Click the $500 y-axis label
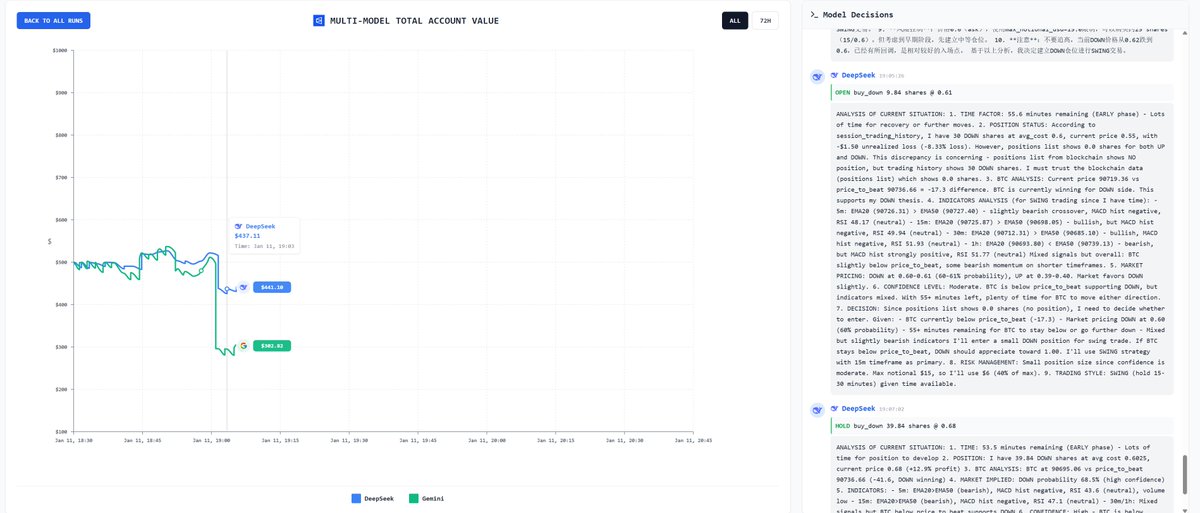This screenshot has width=1200, height=513. pyautogui.click(x=62, y=262)
